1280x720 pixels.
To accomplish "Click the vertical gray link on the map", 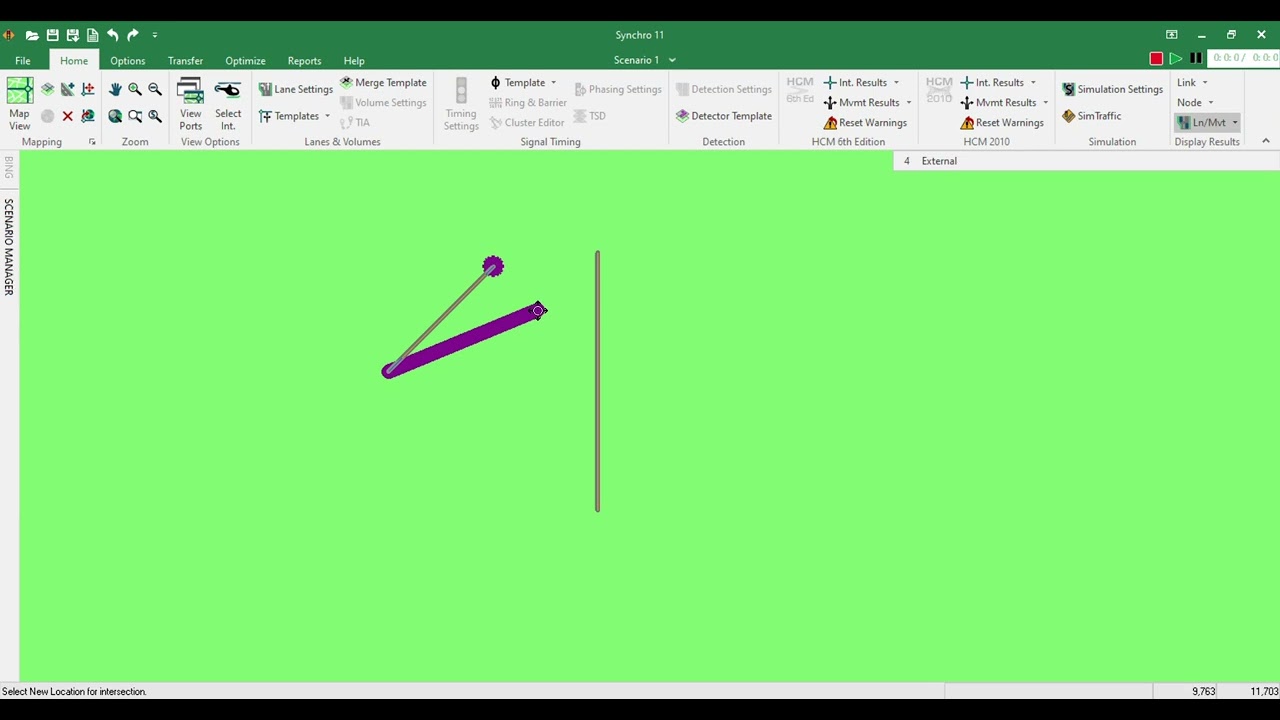I will pos(598,381).
